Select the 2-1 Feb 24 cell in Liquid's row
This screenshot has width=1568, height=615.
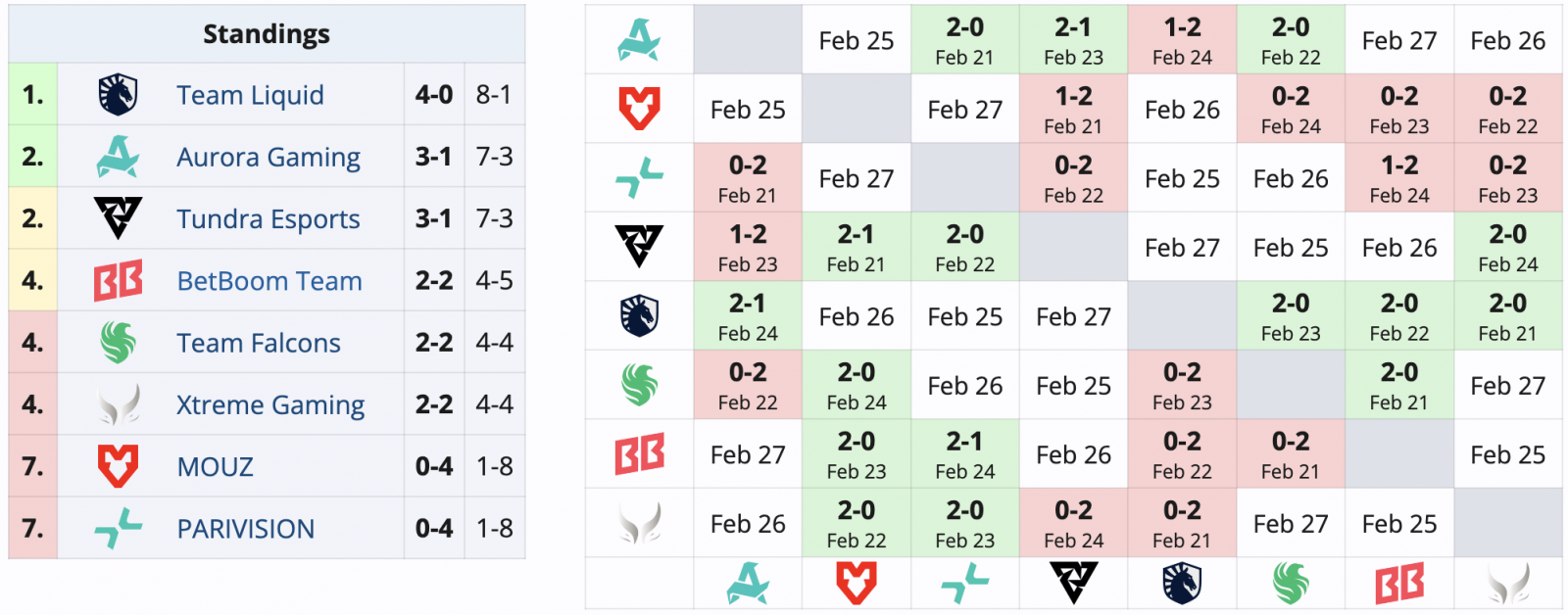coord(748,316)
